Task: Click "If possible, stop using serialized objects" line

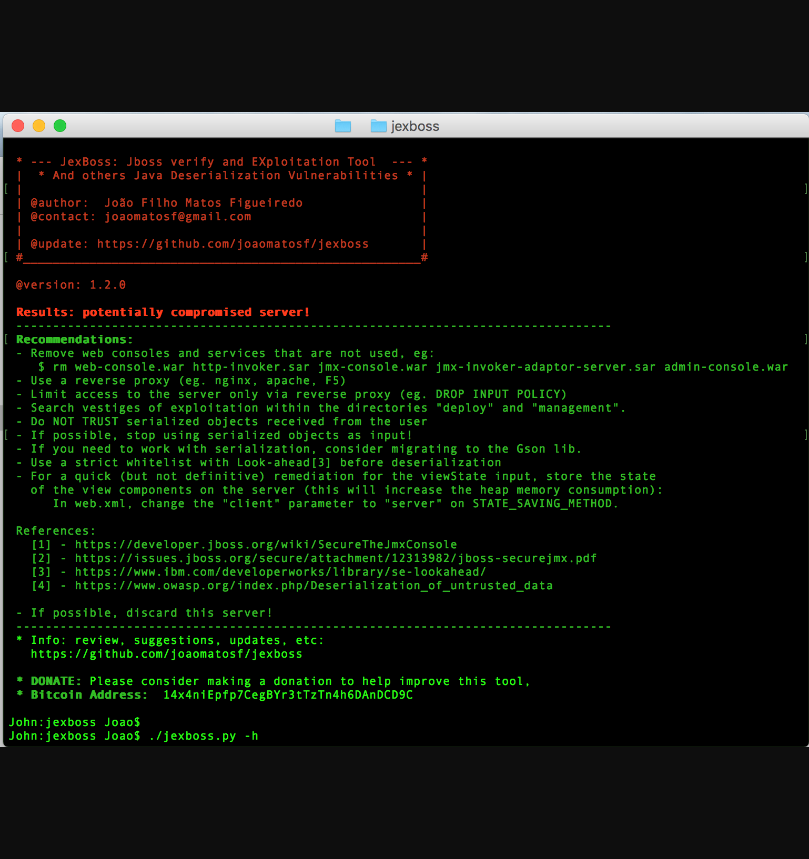Action: tap(214, 436)
